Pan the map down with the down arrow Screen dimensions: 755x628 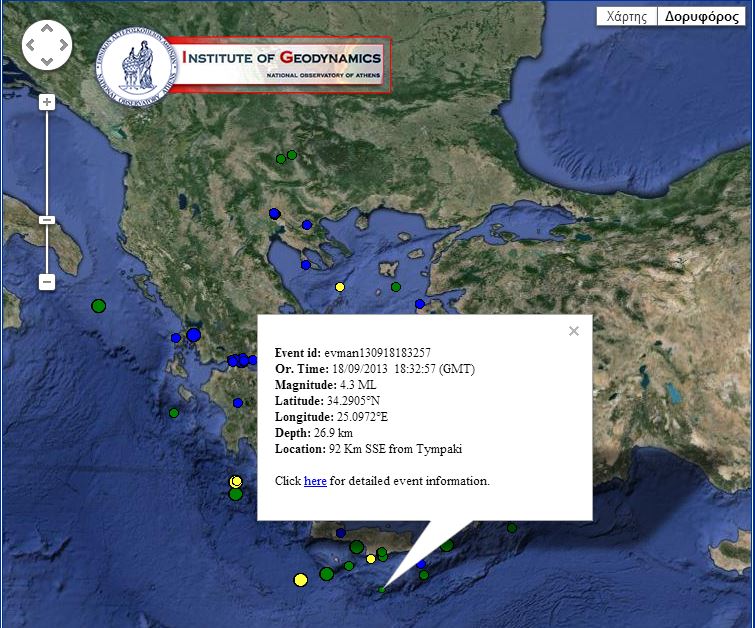point(47,61)
